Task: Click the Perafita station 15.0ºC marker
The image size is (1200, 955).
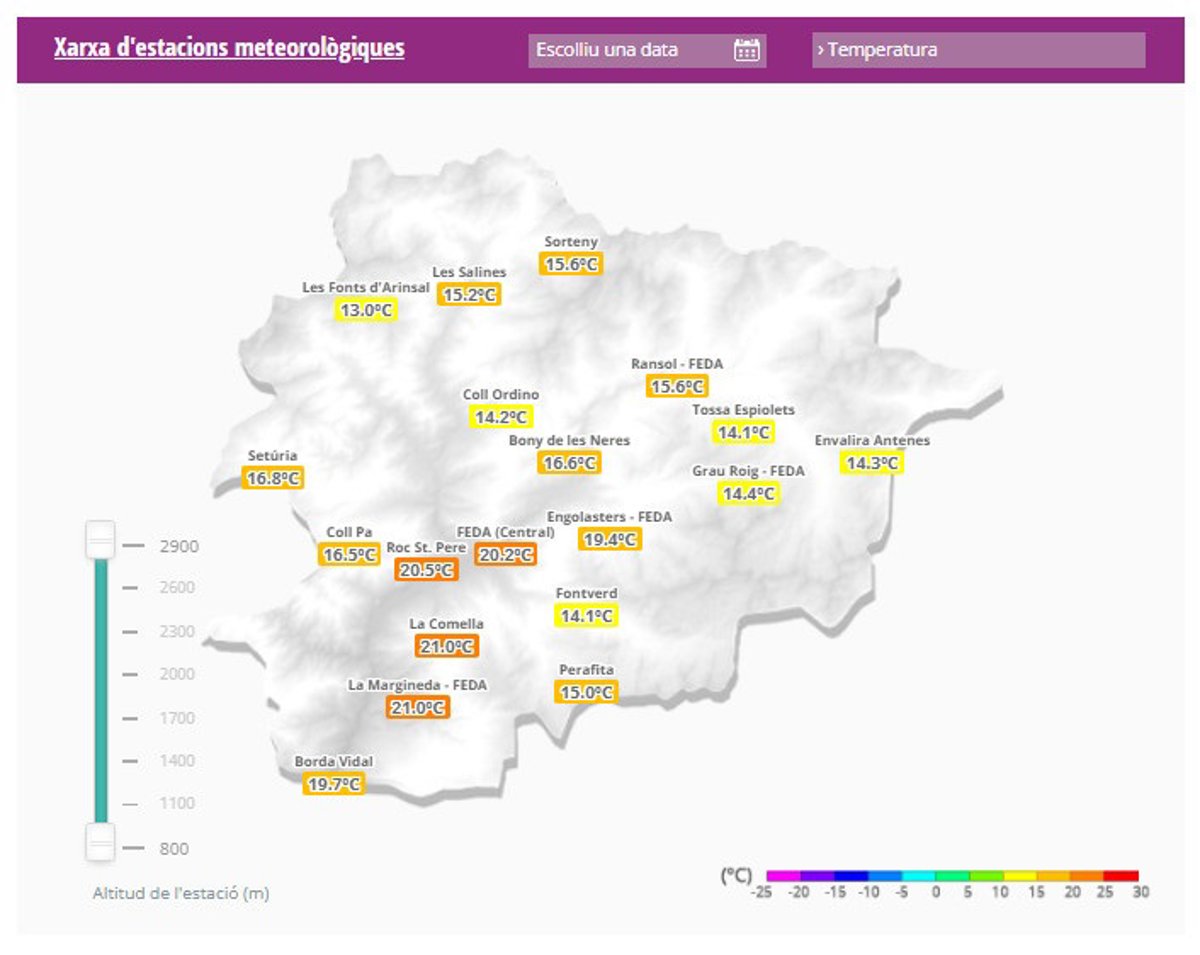Action: [586, 692]
